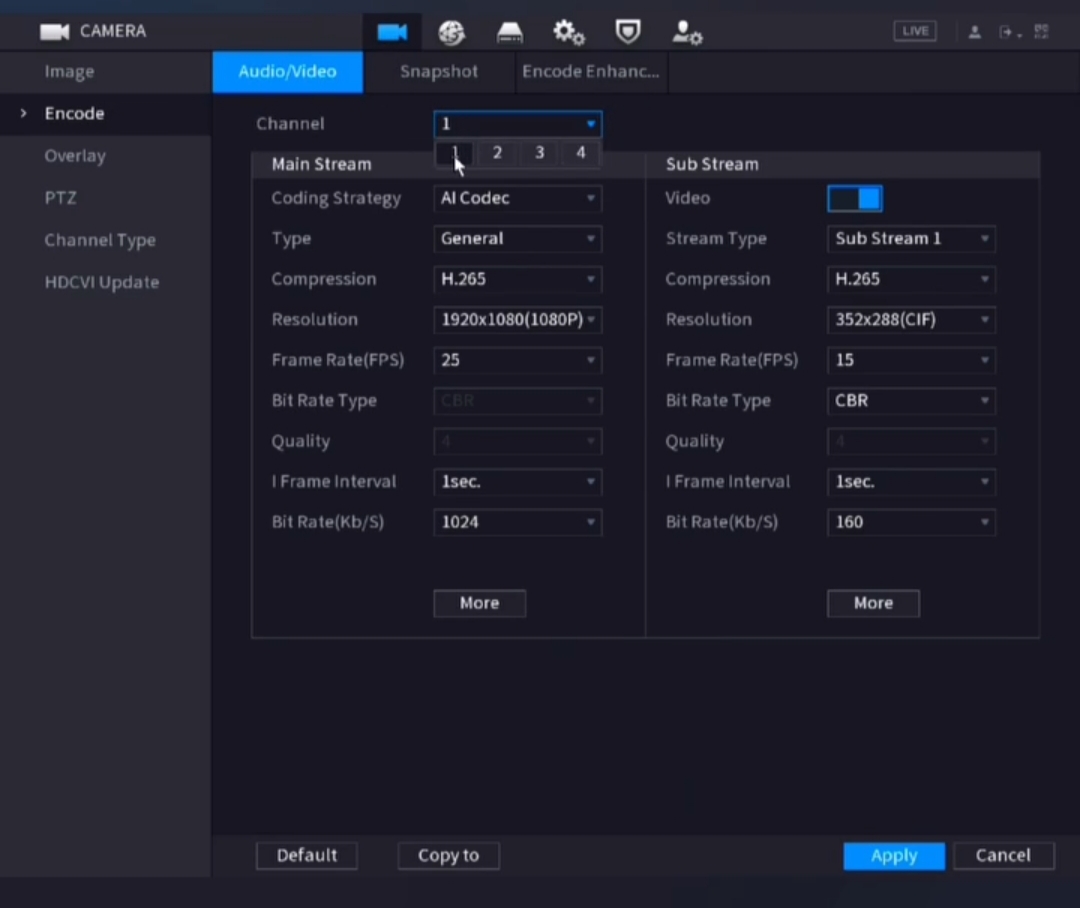Image resolution: width=1080 pixels, height=908 pixels.
Task: Open Sub Stream I Frame Interval dropdown
Action: (x=911, y=482)
